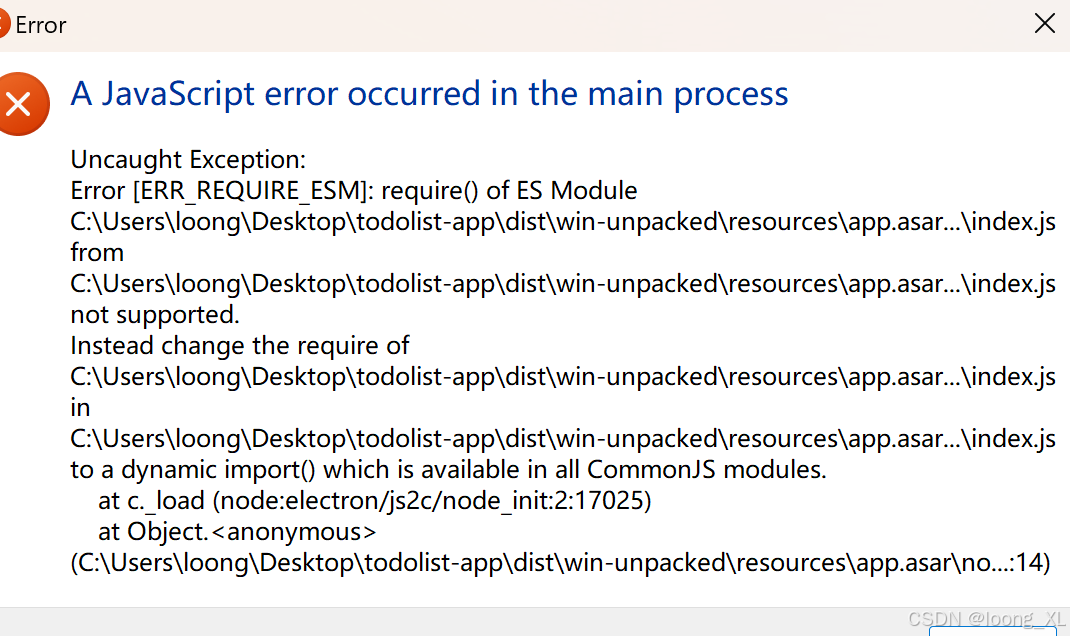Click the path below "Instead change the require of"
Image resolution: width=1070 pixels, height=636 pixels.
562,377
